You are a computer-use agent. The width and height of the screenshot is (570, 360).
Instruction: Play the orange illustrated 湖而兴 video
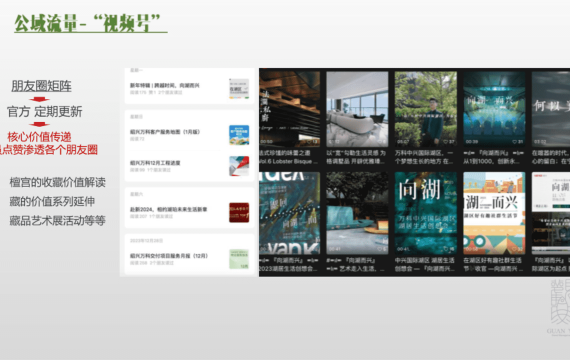494,213
